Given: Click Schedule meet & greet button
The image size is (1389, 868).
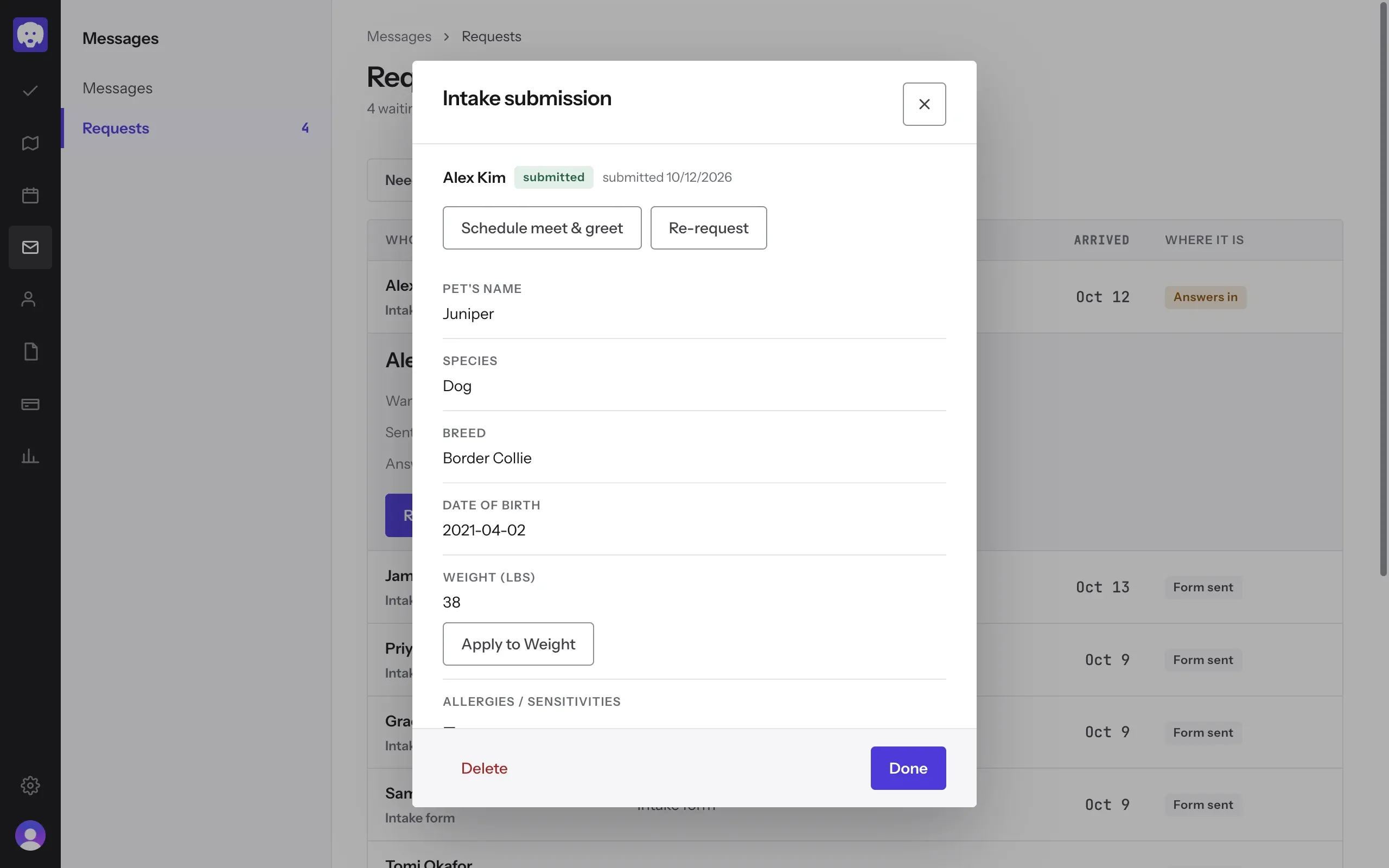Looking at the screenshot, I should pyautogui.click(x=542, y=228).
